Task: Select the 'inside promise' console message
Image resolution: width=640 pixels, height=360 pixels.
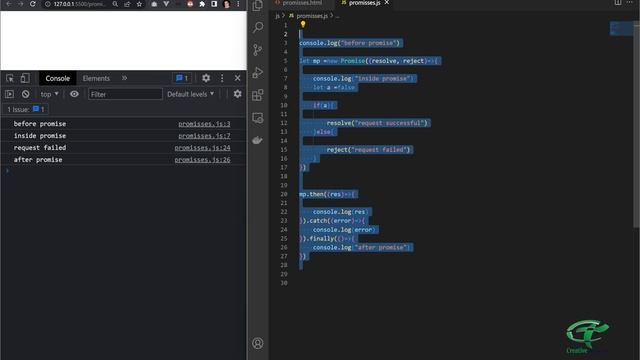Action: 40,136
